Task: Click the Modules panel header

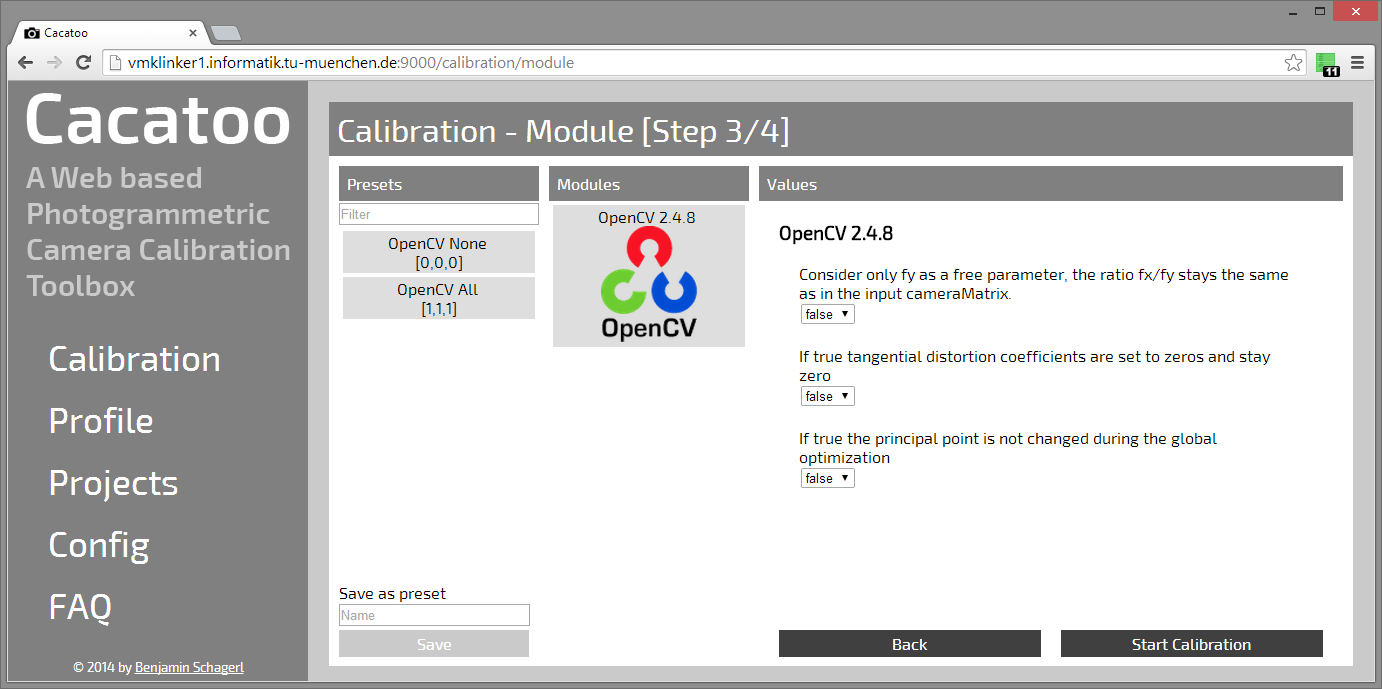Action: tap(649, 184)
